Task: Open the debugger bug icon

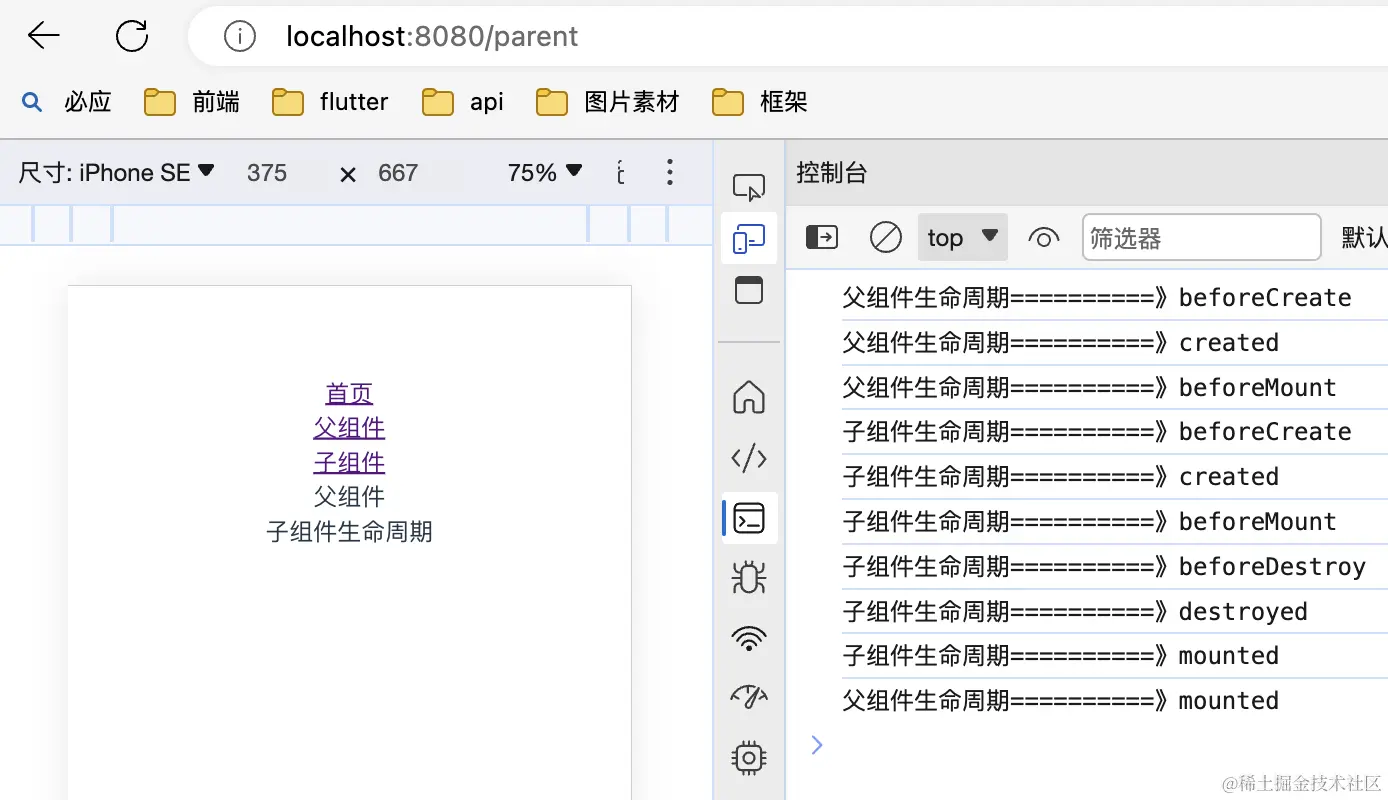Action: (748, 577)
